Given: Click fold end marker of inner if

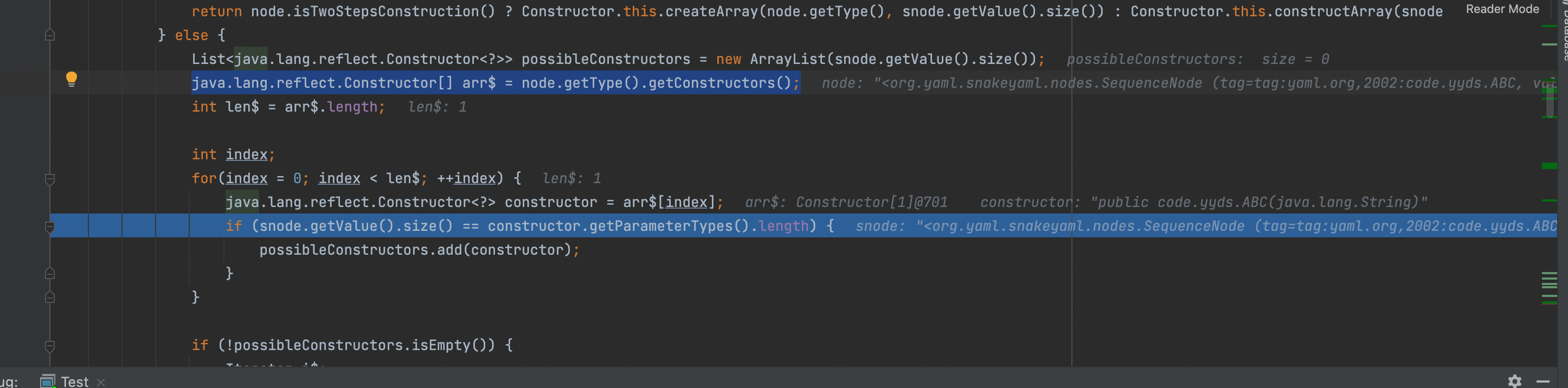Looking at the screenshot, I should pos(50,274).
